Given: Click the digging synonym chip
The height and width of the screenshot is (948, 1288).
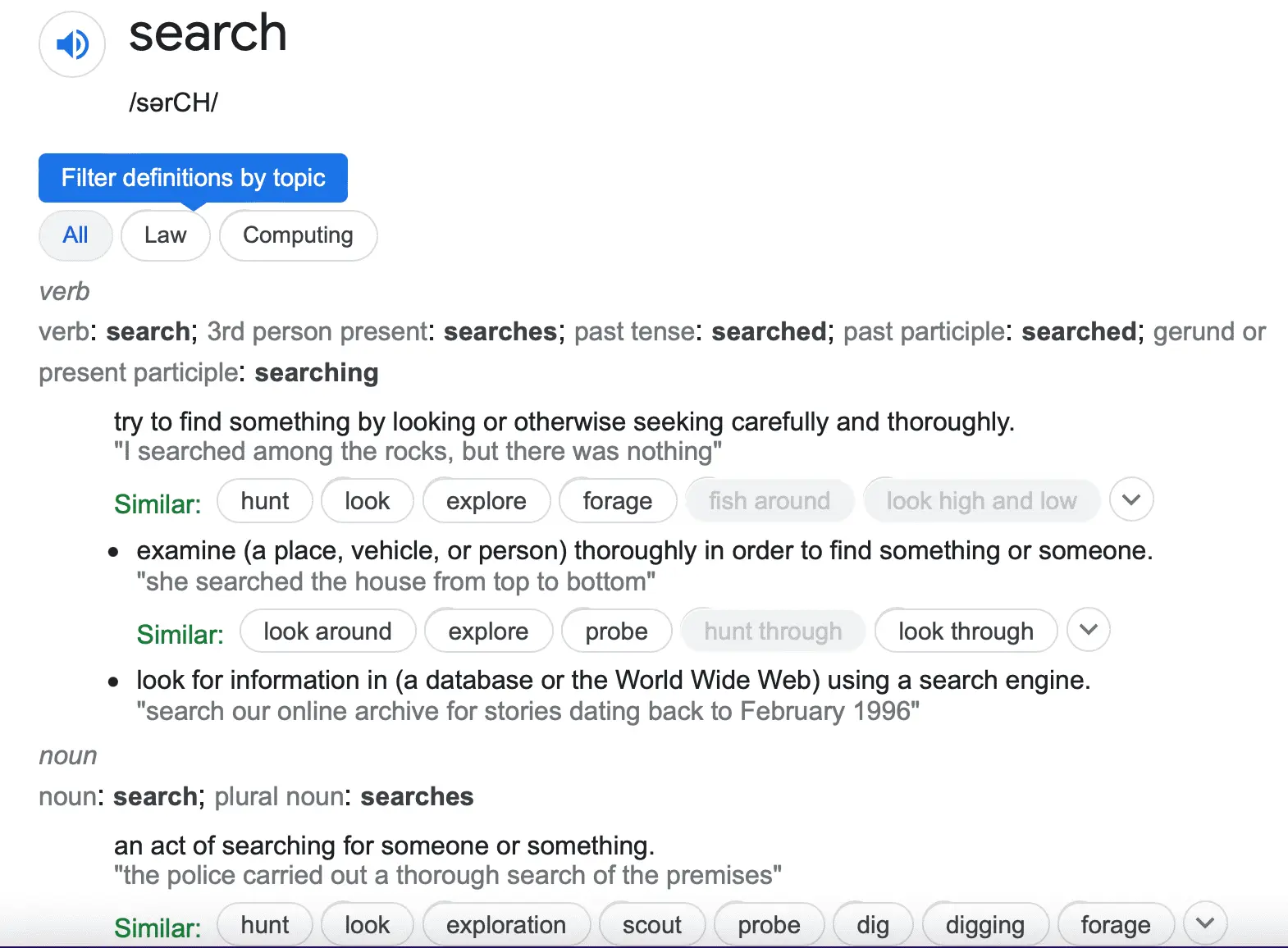Looking at the screenshot, I should tap(985, 925).
